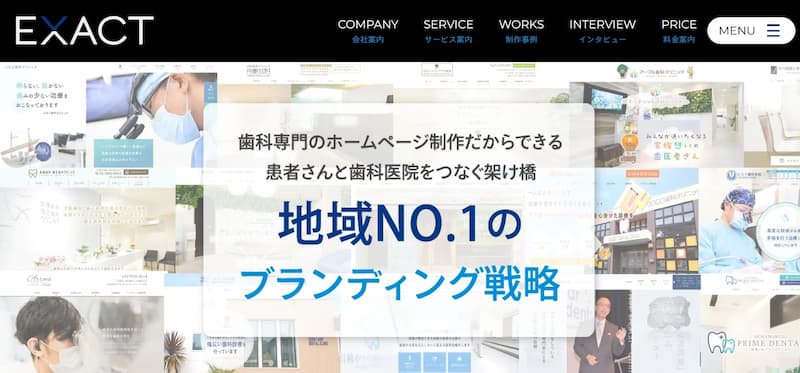Open the PRICE 料金案内 page
The height and width of the screenshot is (373, 800).
679,31
